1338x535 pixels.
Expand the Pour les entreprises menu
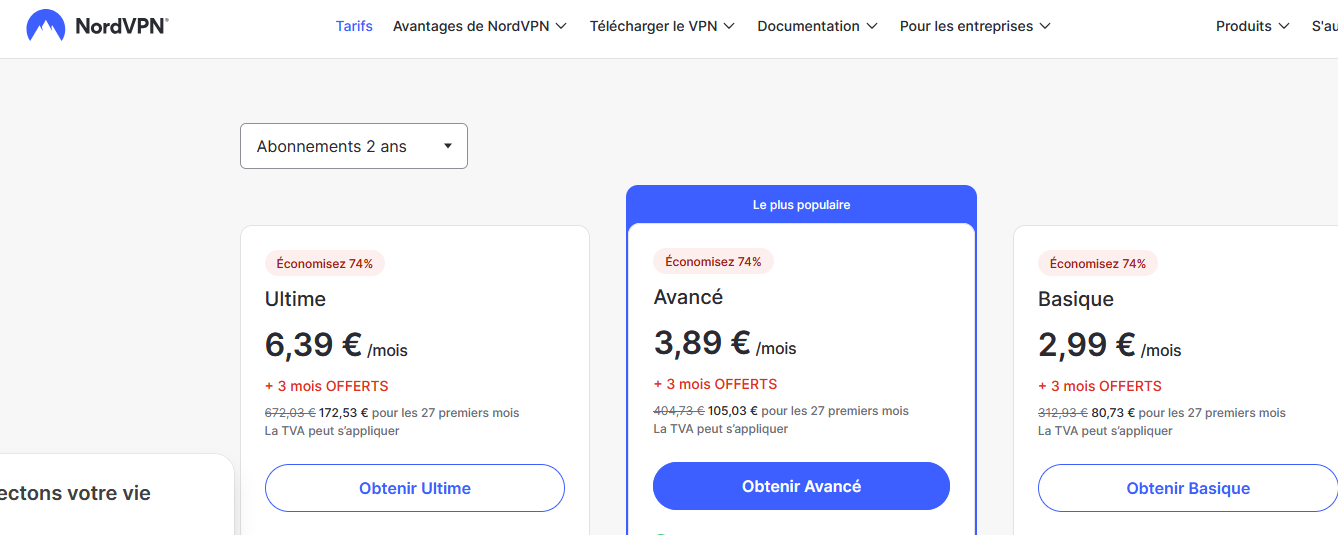point(975,26)
